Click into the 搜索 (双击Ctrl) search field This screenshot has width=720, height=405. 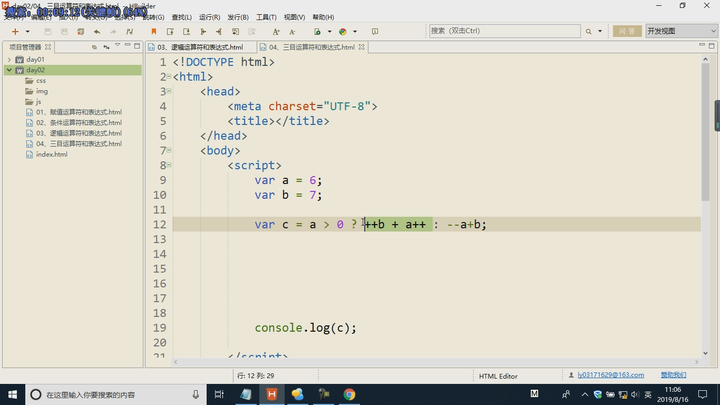504,31
